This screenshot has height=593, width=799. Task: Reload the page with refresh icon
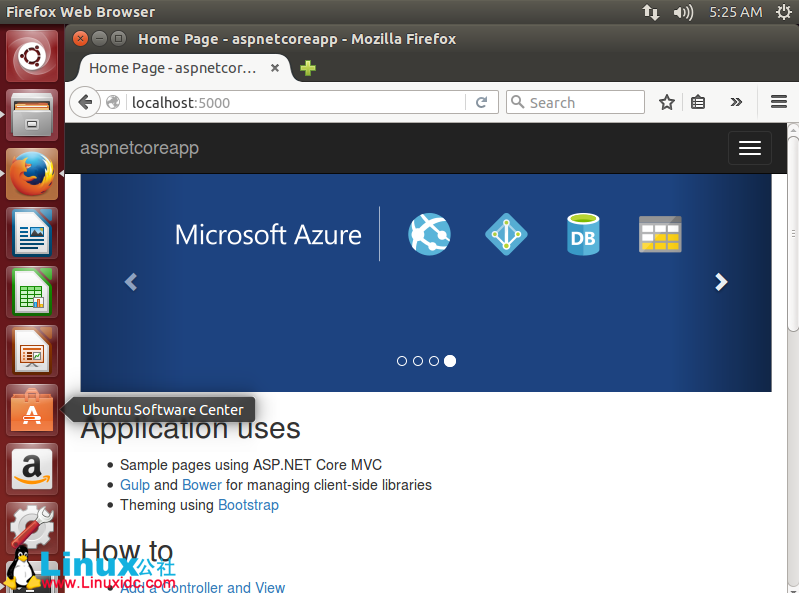[x=481, y=102]
